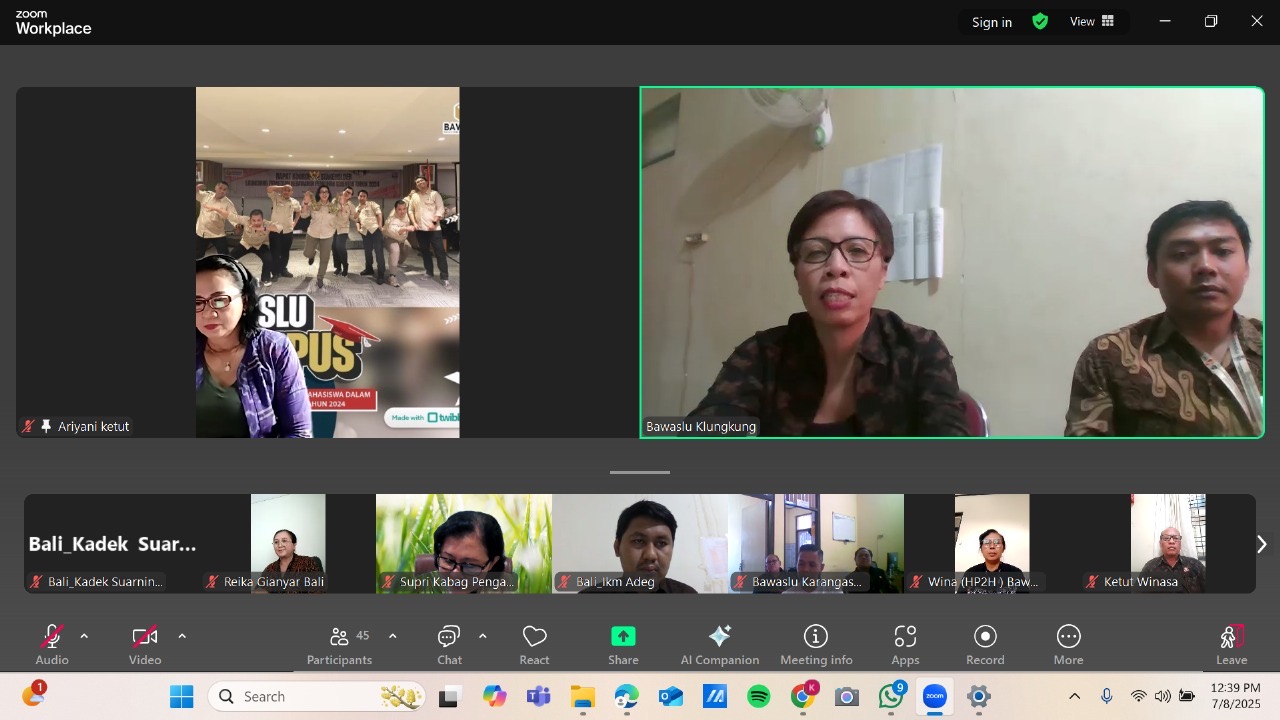
Task: Click the divider handle between video rows
Action: 640,472
